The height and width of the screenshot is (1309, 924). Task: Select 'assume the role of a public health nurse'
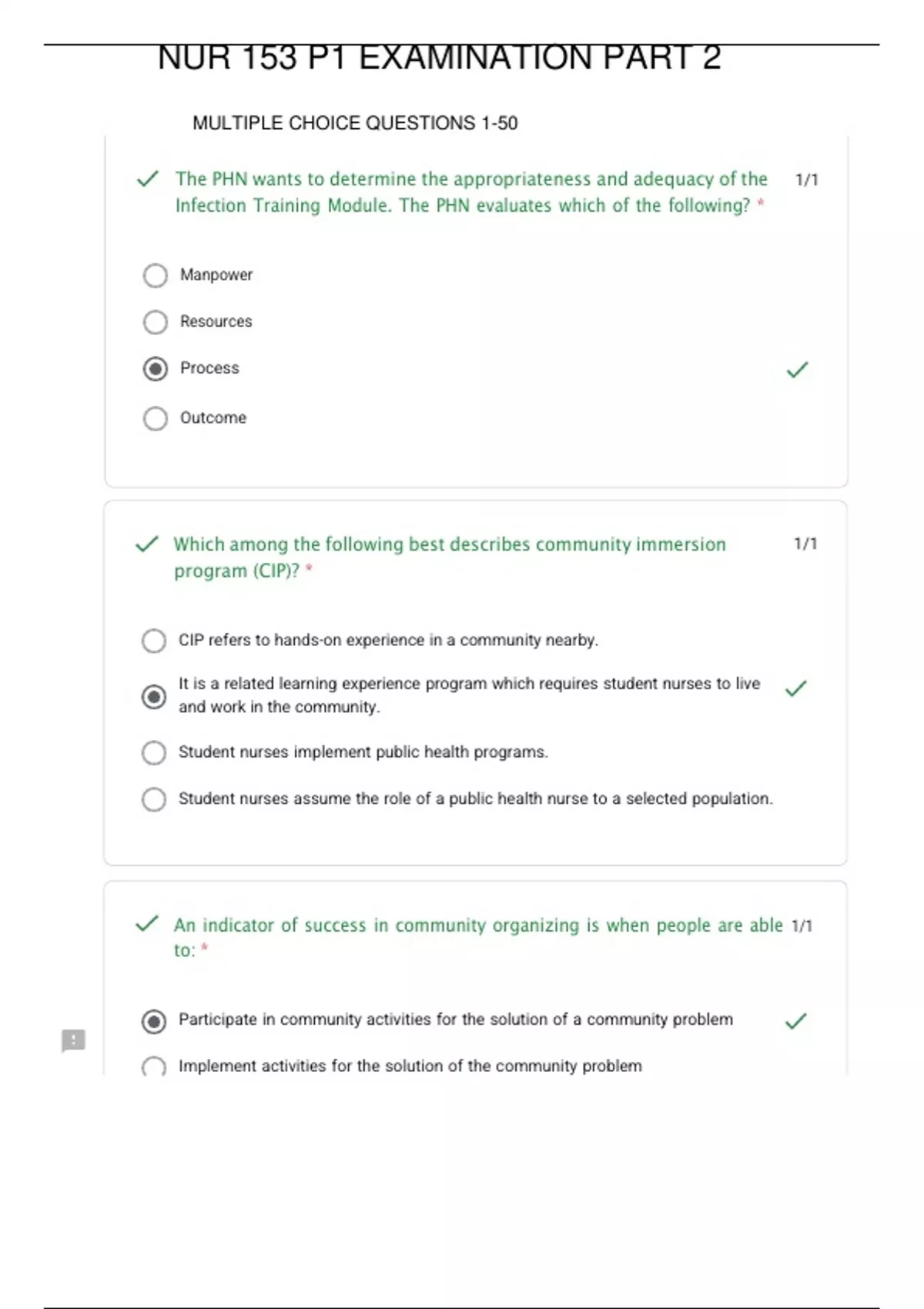pos(154,799)
